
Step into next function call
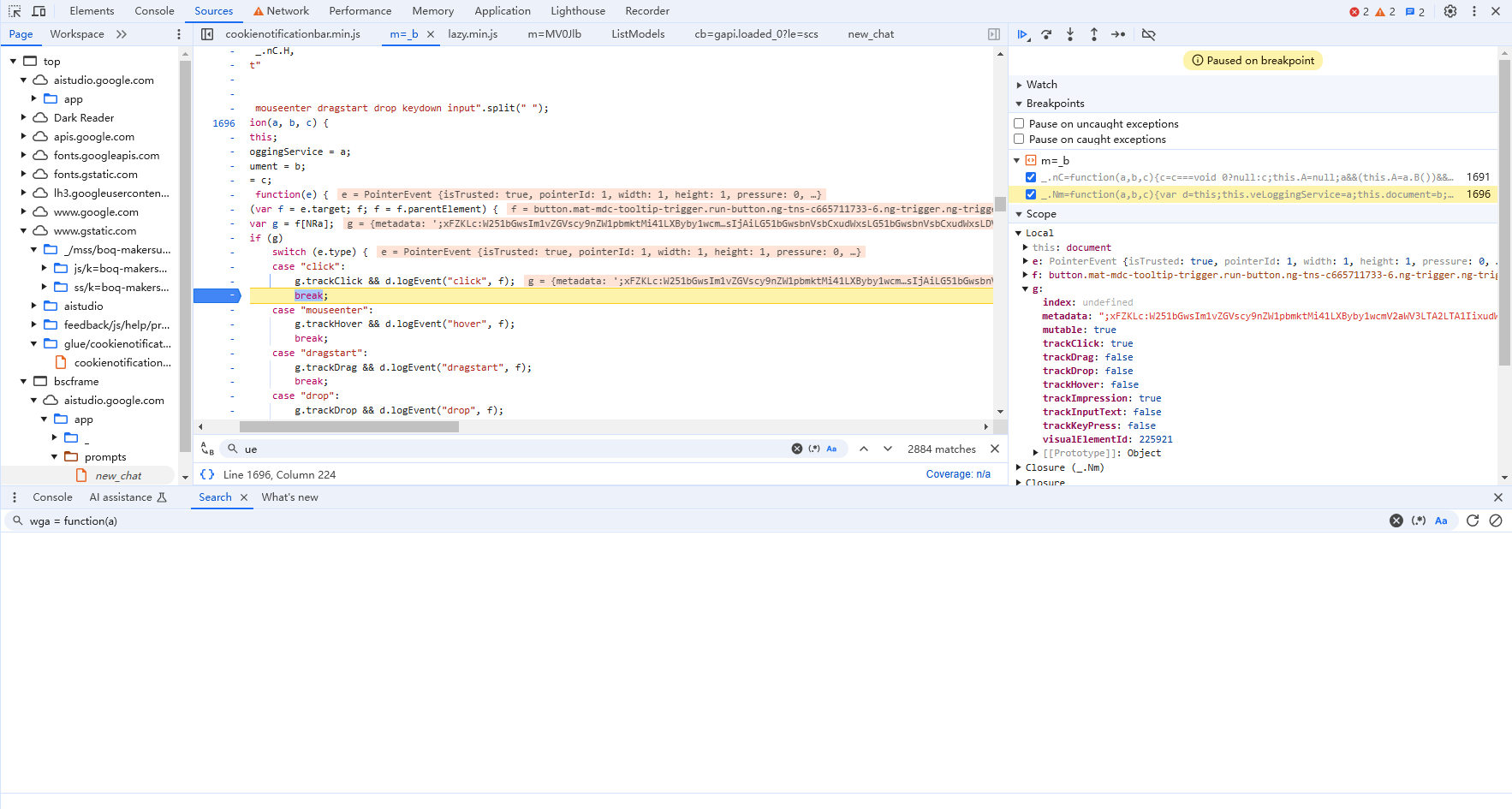1070,34
